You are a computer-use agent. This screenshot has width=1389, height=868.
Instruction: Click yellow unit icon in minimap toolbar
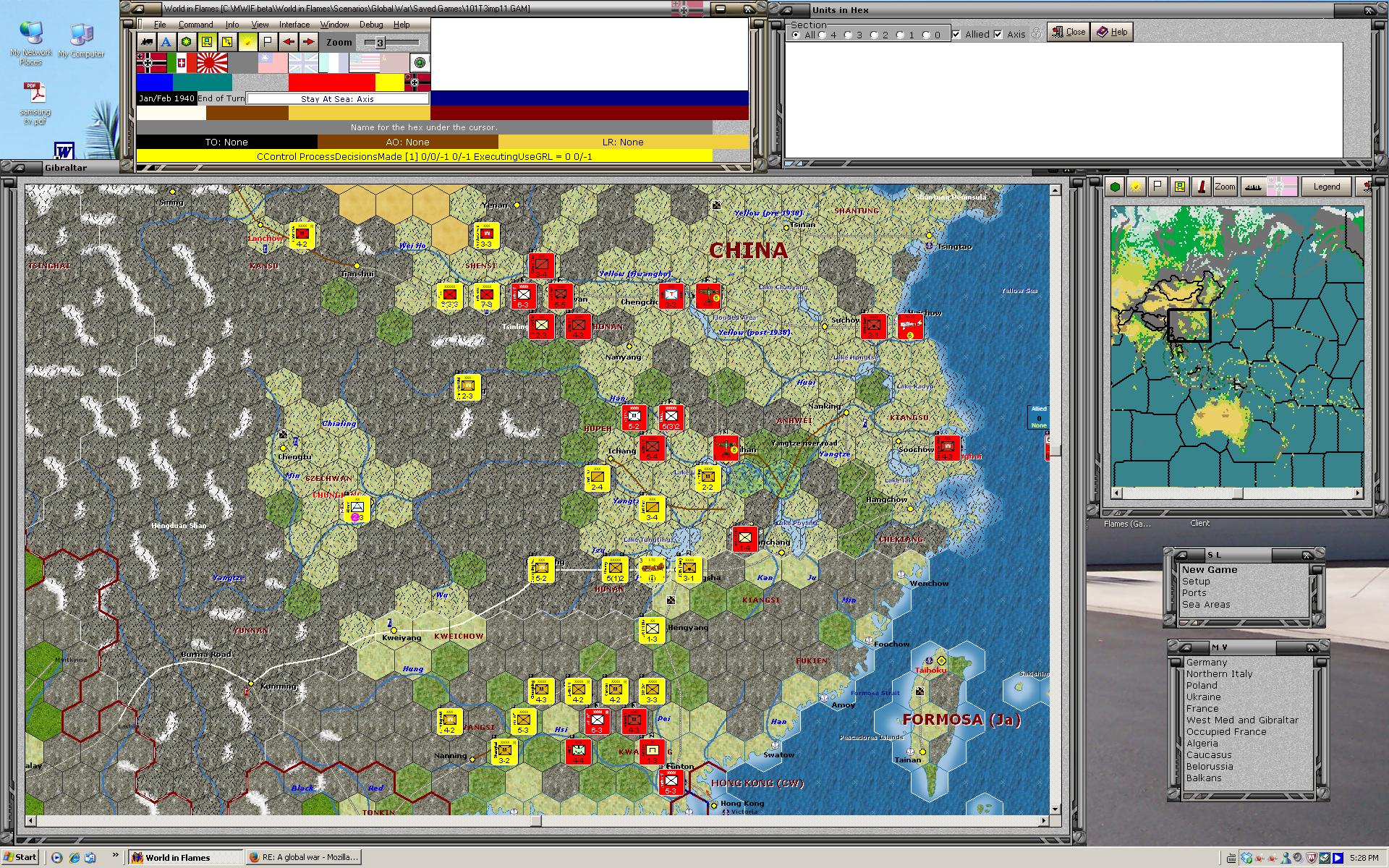(x=1180, y=187)
